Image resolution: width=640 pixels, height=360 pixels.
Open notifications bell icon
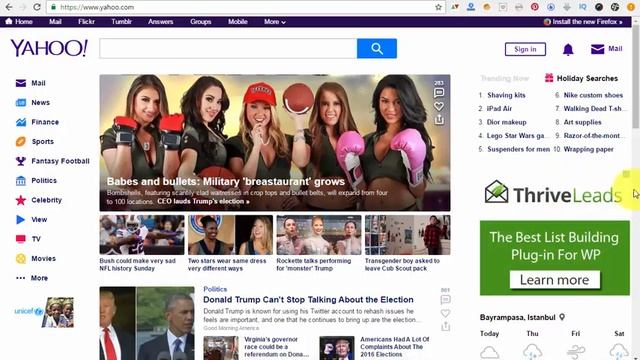pos(568,49)
